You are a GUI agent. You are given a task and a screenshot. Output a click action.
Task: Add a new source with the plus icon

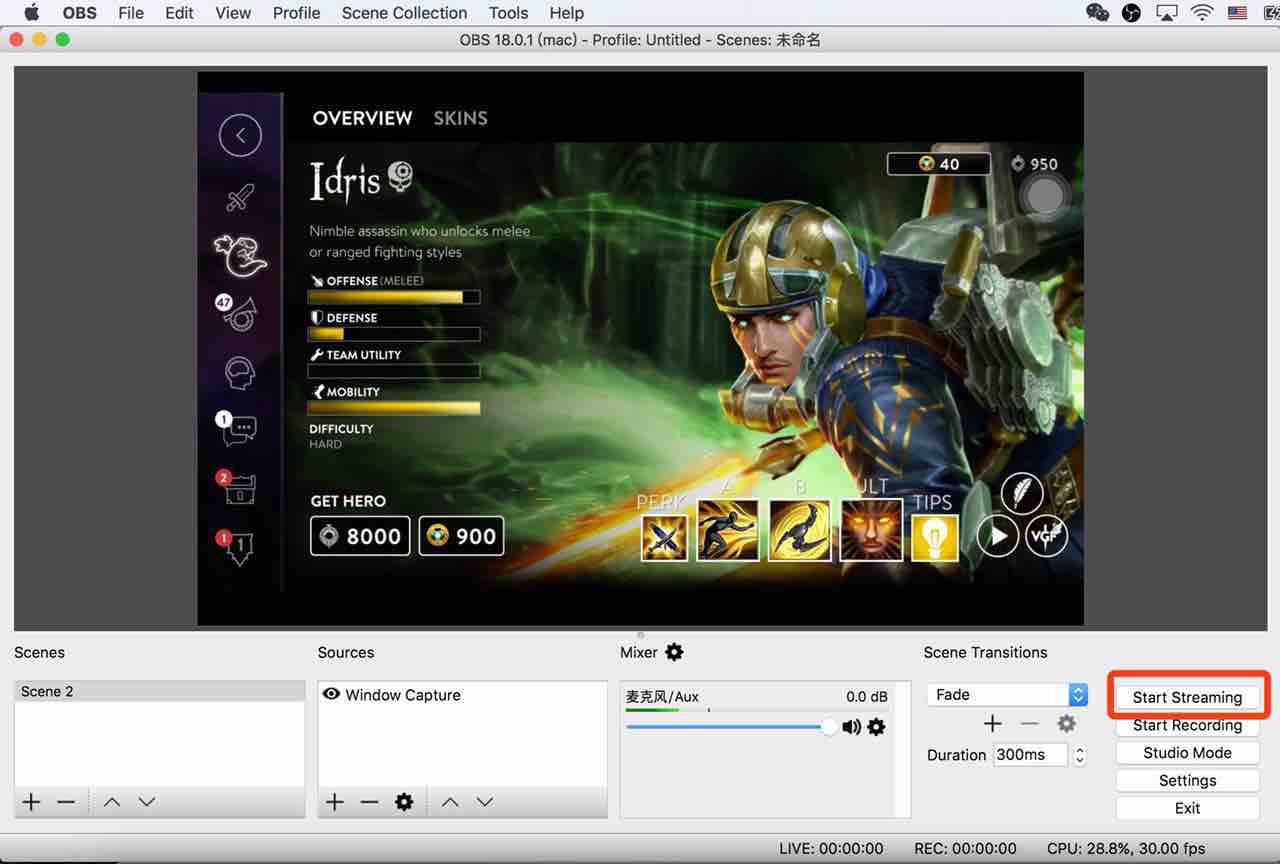pos(334,801)
